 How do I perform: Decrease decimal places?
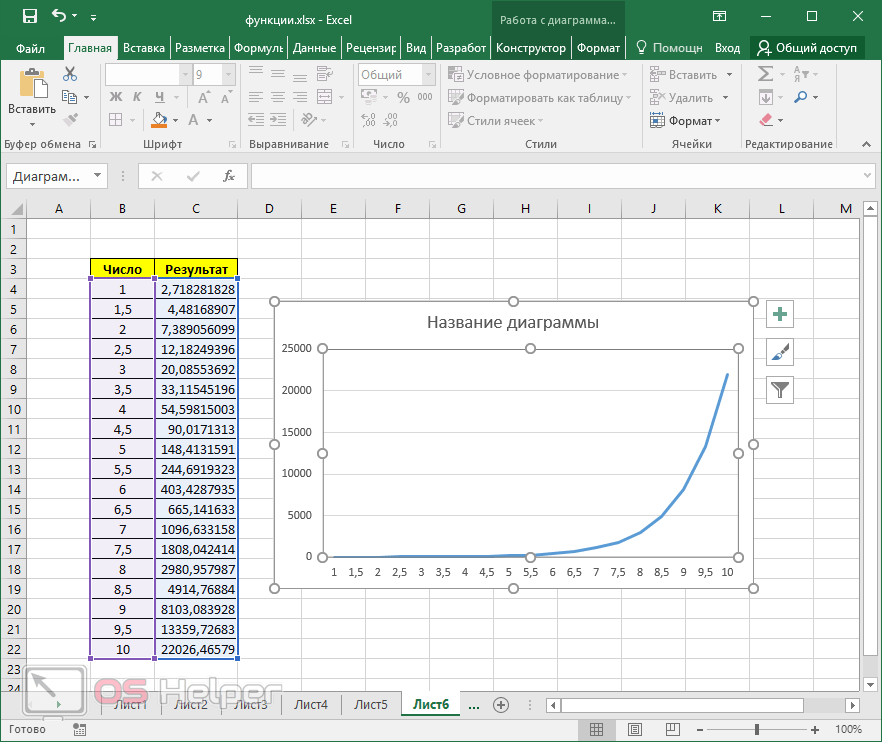point(390,120)
